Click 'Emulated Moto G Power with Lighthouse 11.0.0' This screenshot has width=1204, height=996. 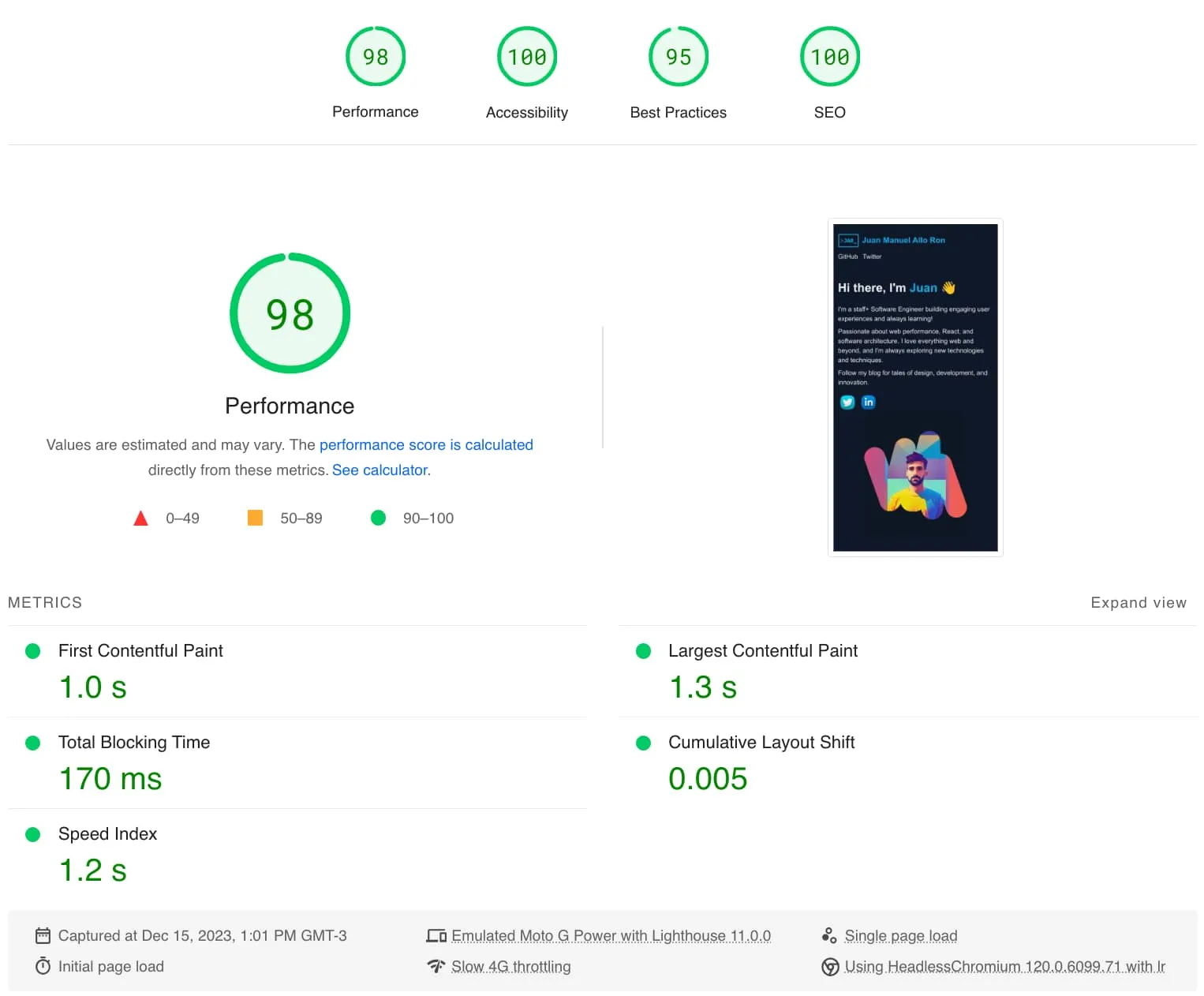[x=611, y=936]
